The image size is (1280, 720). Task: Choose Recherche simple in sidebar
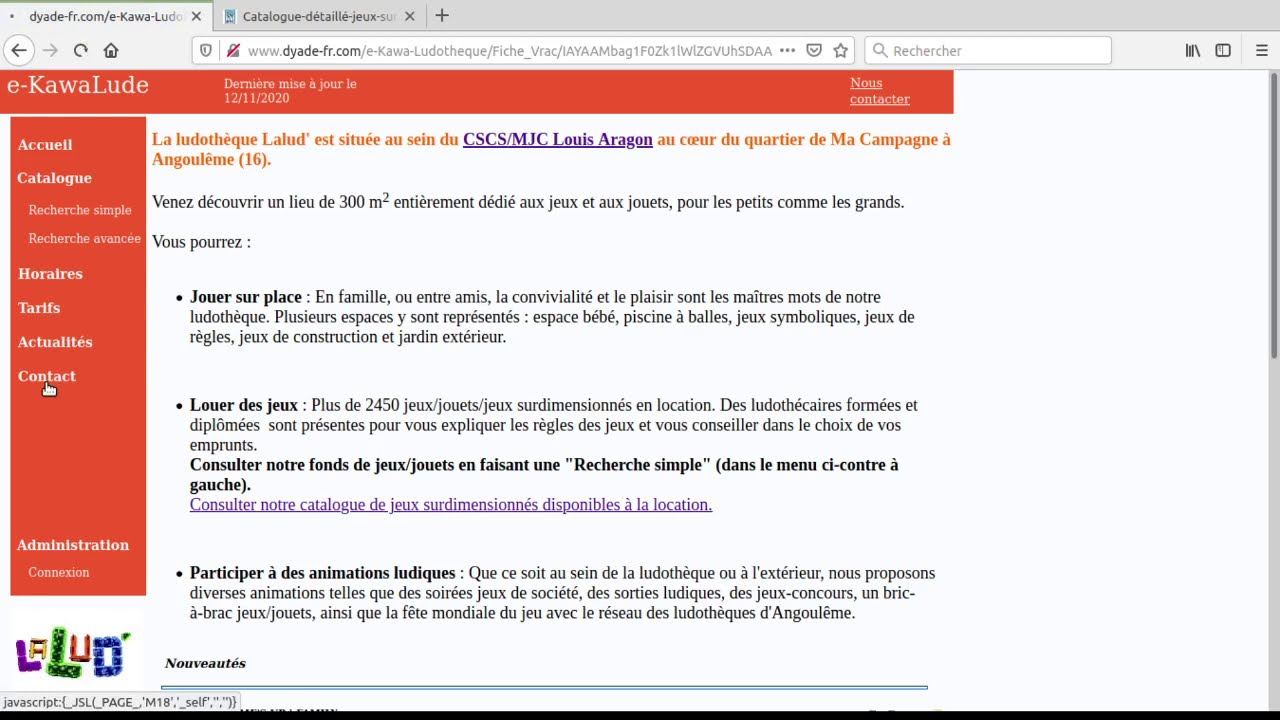[80, 210]
